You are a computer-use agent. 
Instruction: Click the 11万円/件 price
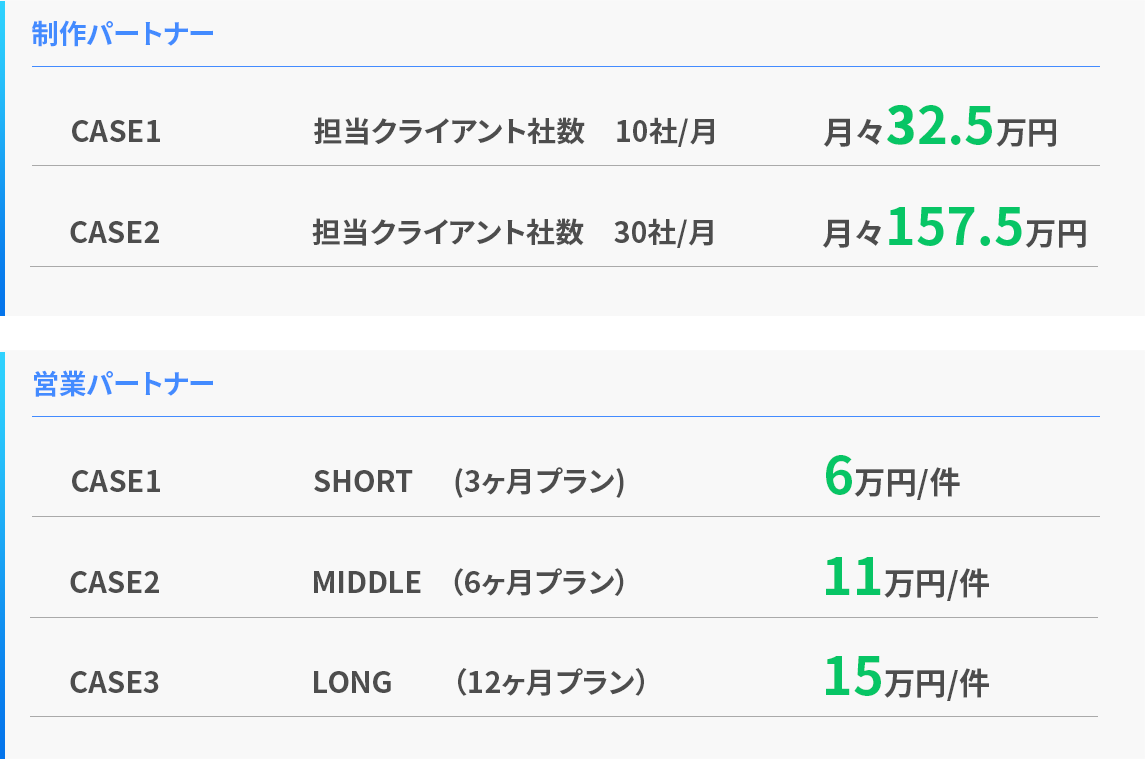pos(906,580)
